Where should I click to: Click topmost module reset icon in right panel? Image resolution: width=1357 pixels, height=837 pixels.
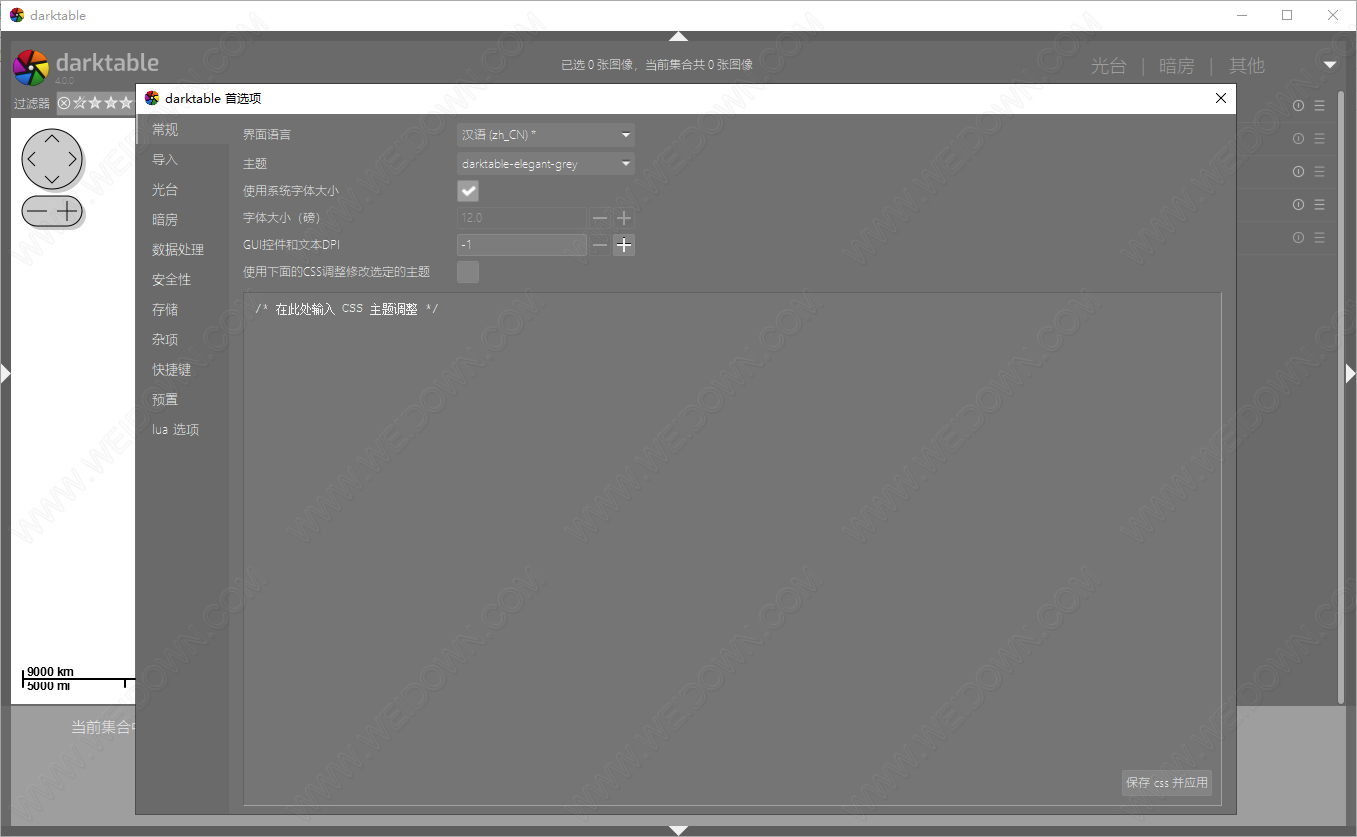click(x=1298, y=105)
